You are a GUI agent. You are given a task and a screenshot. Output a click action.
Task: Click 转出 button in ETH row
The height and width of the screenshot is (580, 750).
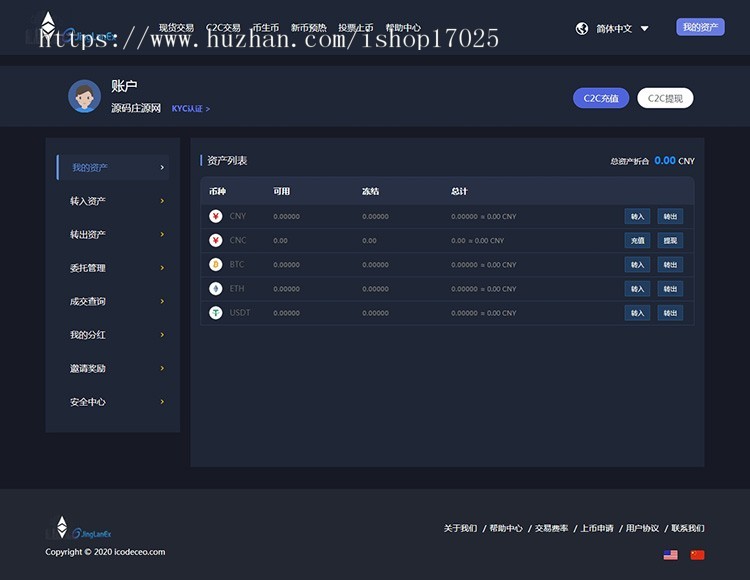[x=670, y=288]
